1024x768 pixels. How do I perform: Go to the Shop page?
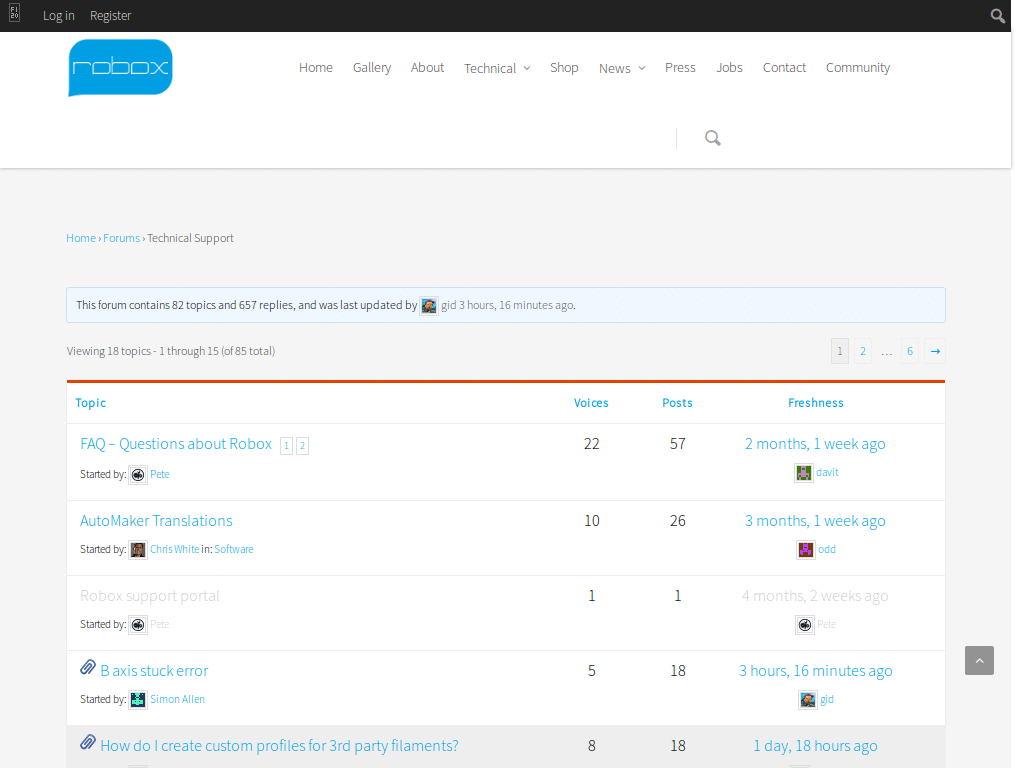(x=564, y=68)
